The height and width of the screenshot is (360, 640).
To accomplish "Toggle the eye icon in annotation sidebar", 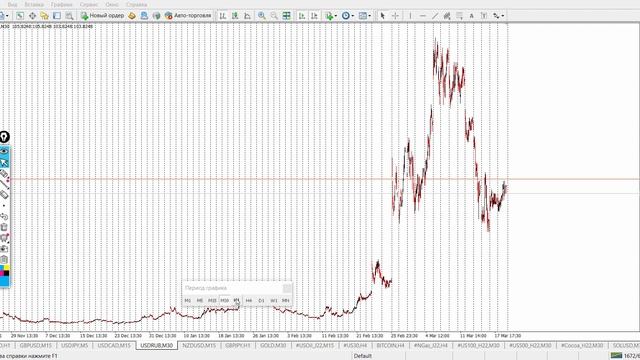I will pos(4,151).
